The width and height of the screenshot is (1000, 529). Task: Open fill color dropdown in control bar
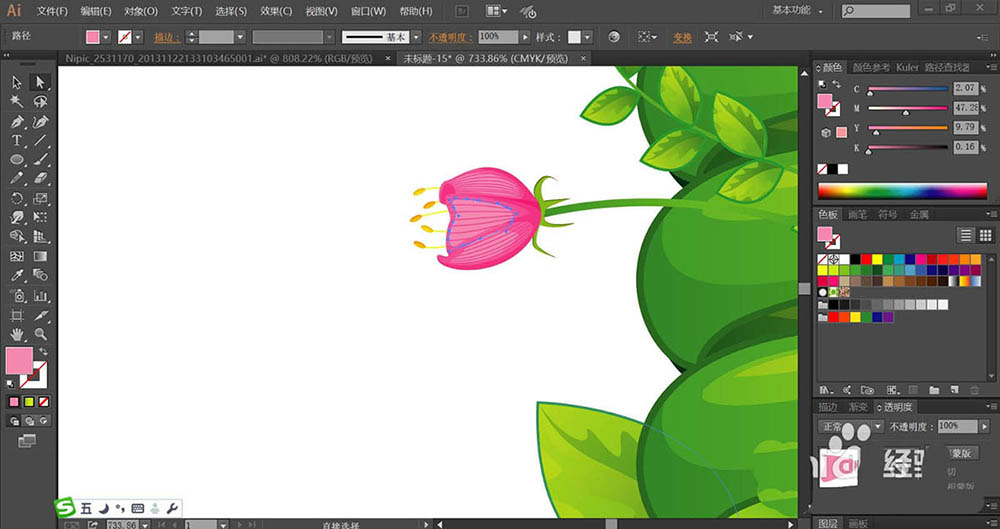pos(106,37)
